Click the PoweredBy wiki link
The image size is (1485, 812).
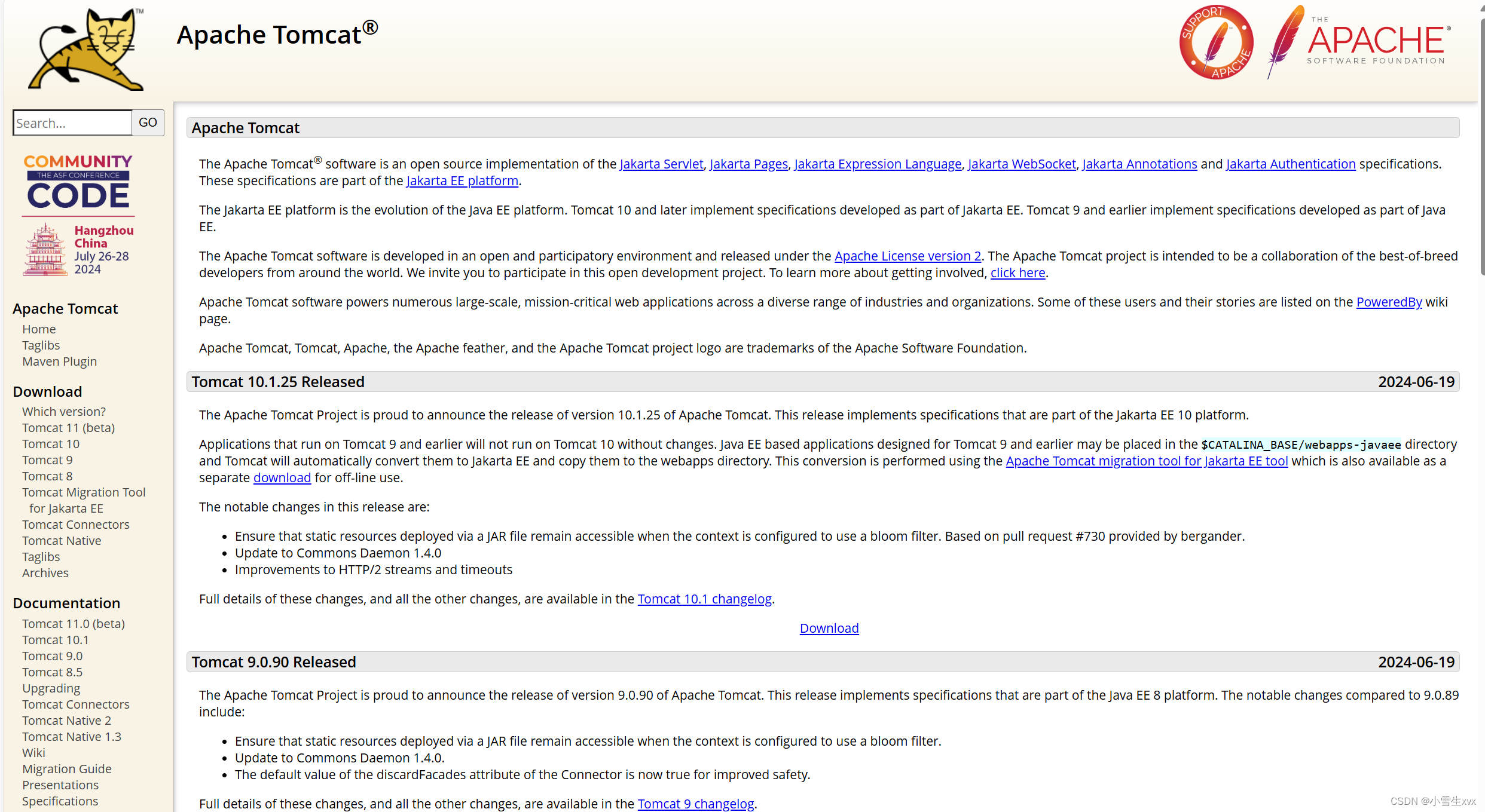tap(1389, 302)
